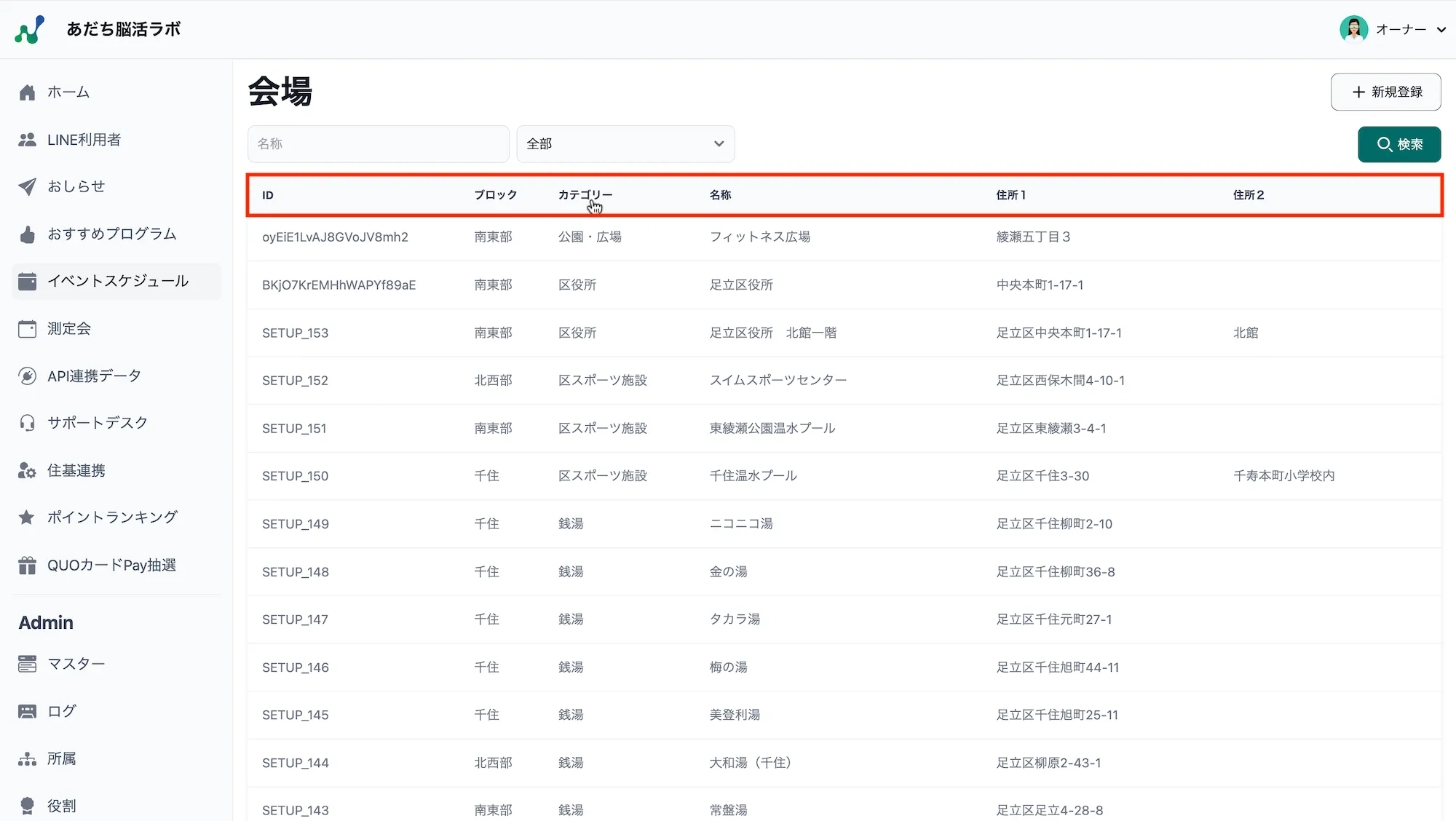Click the おしらせ paper plane icon
Screen dimensions: 1456x821
tap(28, 186)
